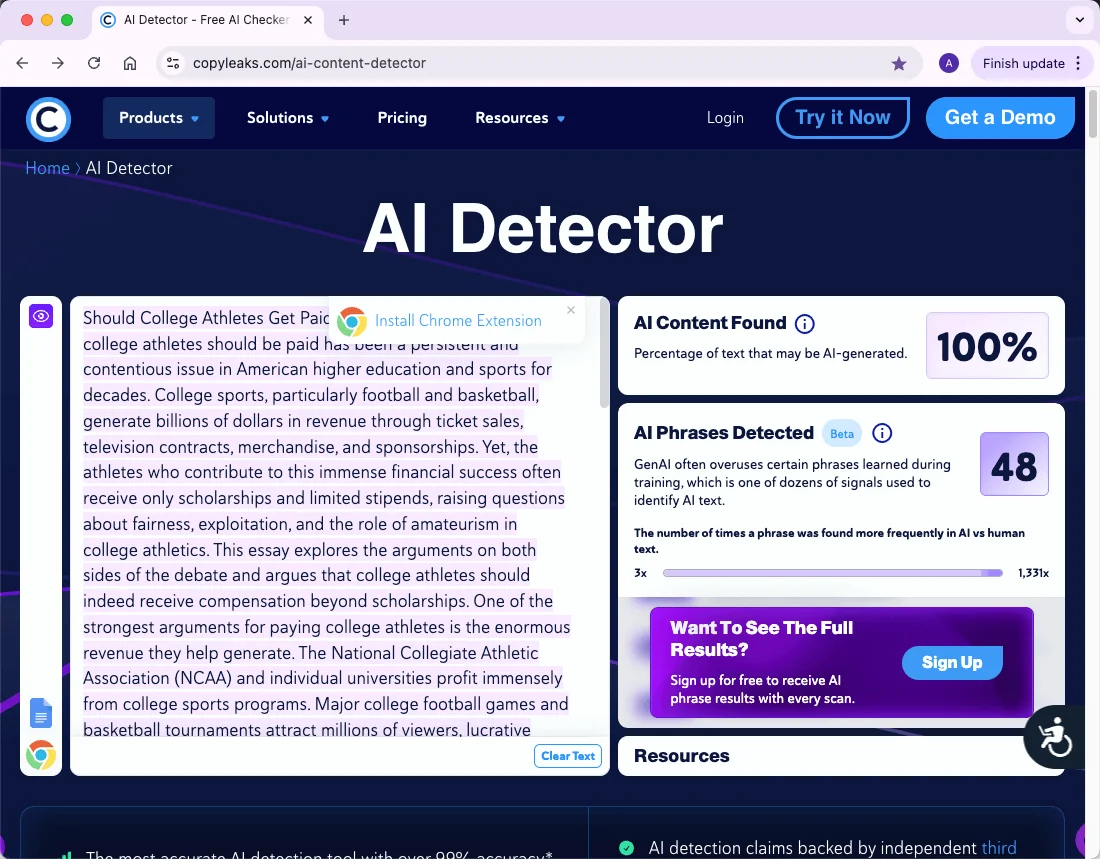The width and height of the screenshot is (1100, 859).
Task: Close the Install Chrome Extension popup
Action: 571,310
